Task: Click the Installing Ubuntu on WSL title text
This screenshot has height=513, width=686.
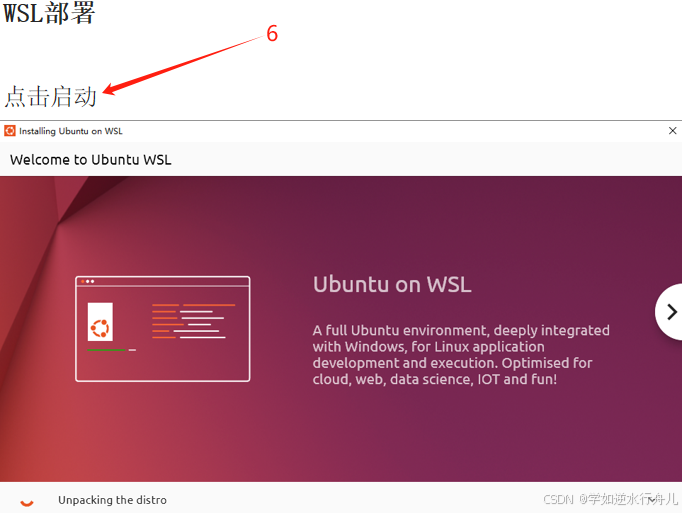Action: tap(71, 131)
